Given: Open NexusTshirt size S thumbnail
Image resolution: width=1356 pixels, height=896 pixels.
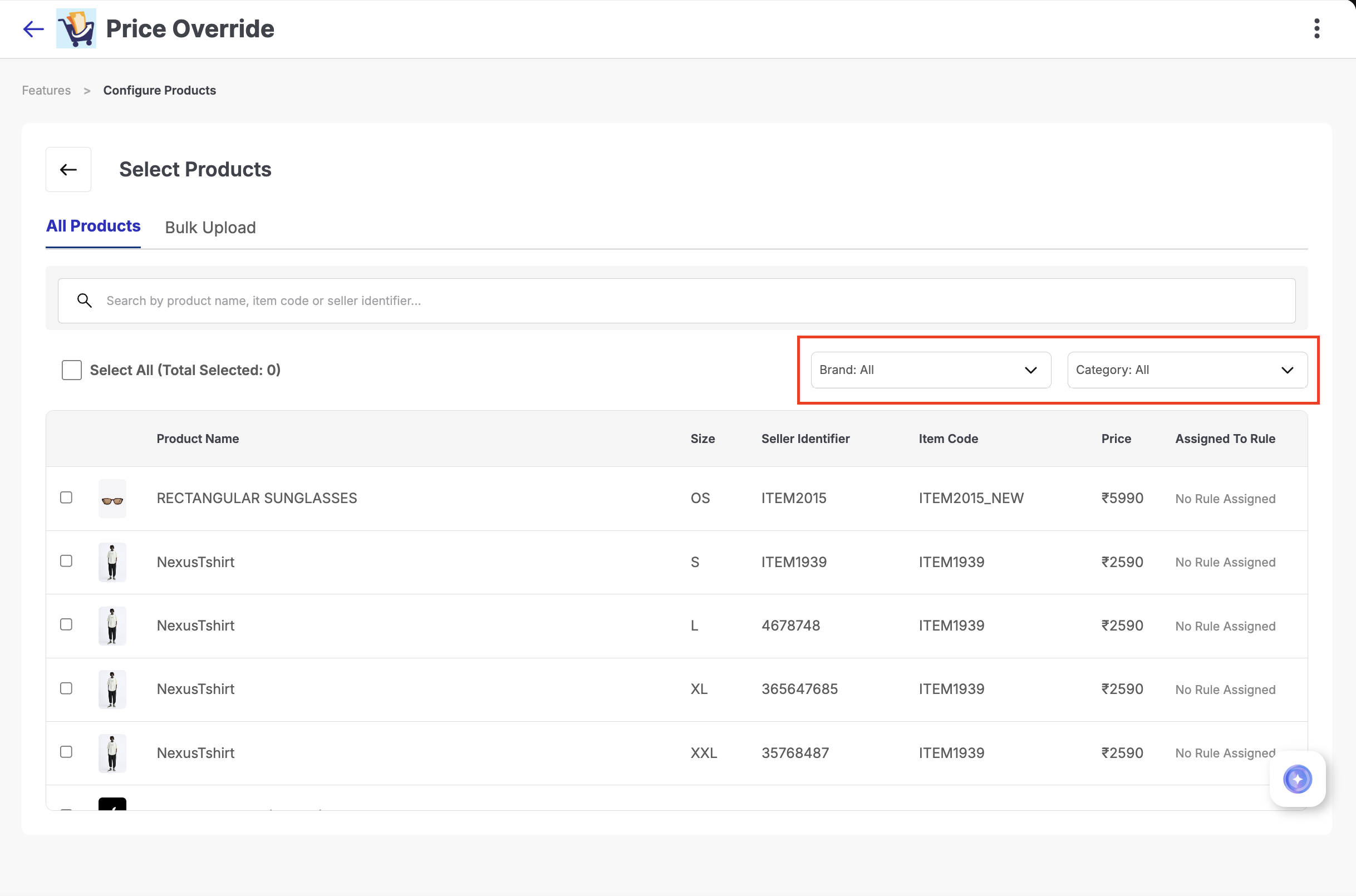Looking at the screenshot, I should [x=112, y=562].
